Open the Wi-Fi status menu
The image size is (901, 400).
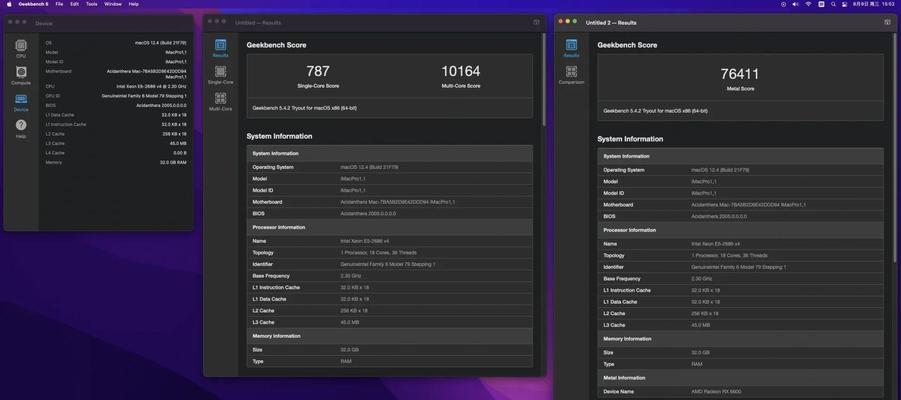pos(808,4)
